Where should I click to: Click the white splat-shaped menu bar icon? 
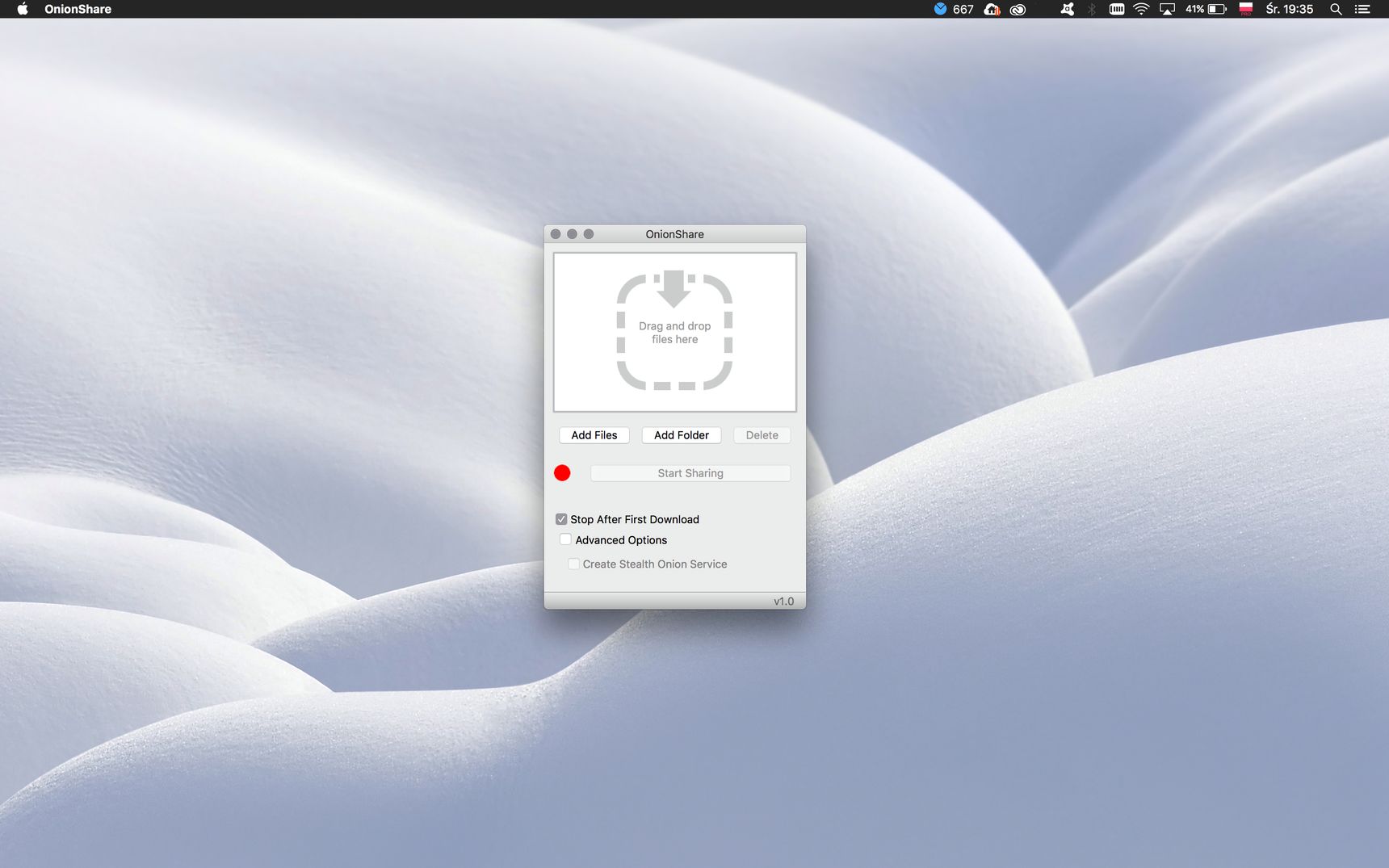(x=1068, y=9)
